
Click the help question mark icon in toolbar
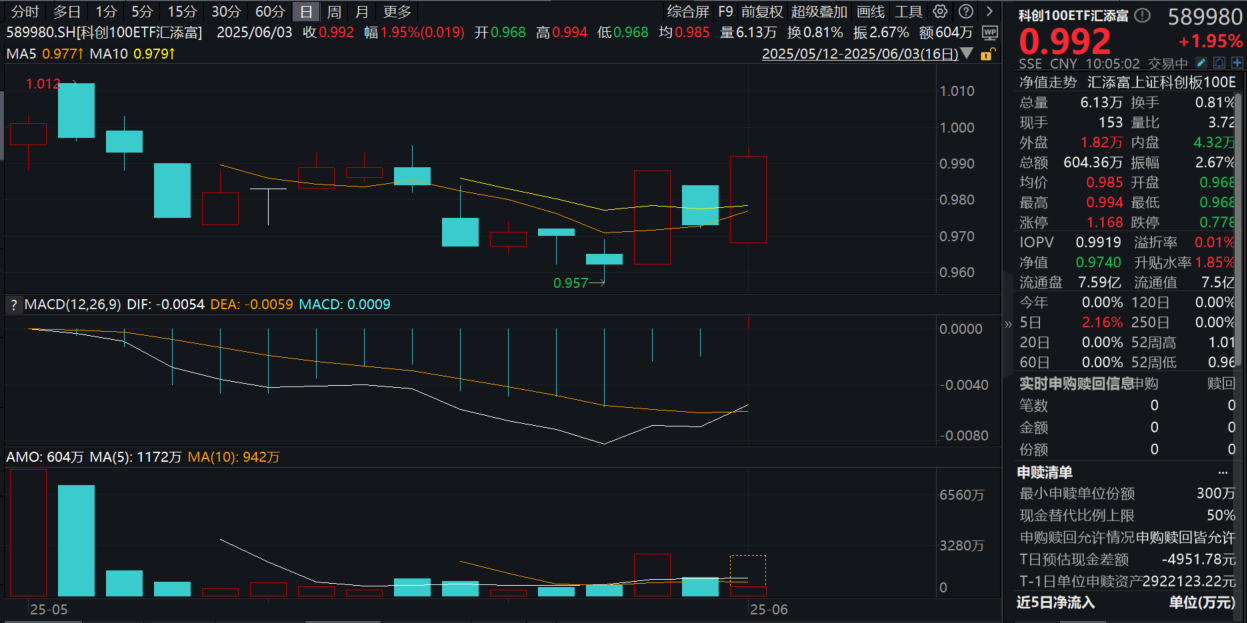point(964,12)
